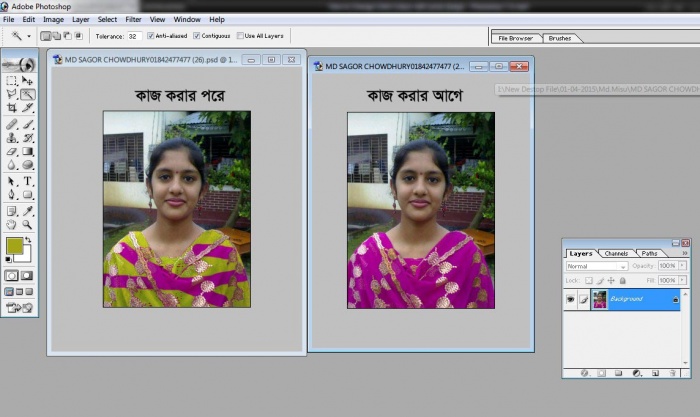Select the Hand tool
This screenshot has width=700, height=417.
click(x=12, y=225)
